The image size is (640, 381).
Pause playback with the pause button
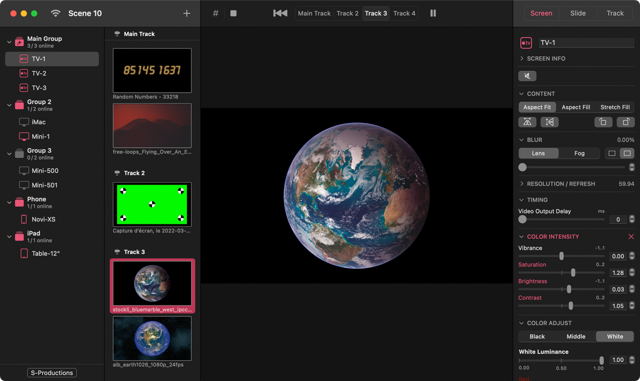coord(433,13)
